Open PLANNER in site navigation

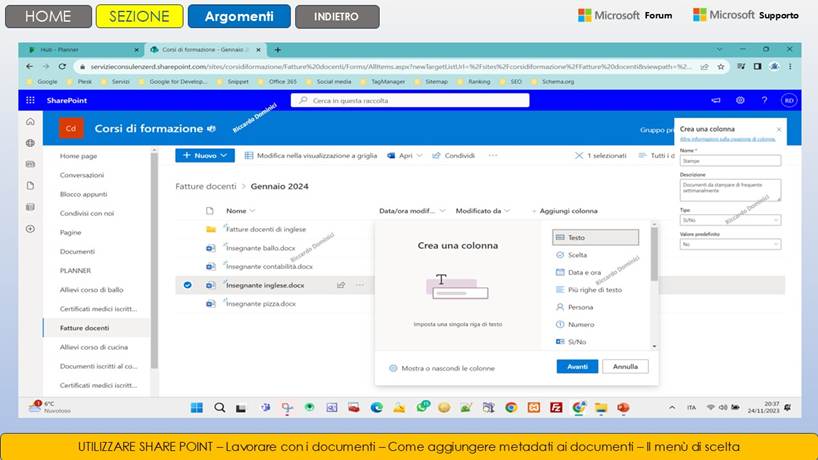75,271
